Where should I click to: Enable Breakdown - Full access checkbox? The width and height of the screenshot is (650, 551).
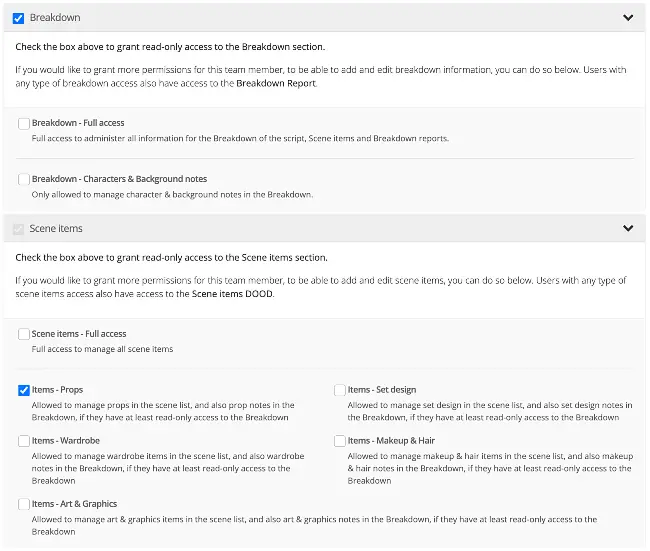(x=24, y=123)
